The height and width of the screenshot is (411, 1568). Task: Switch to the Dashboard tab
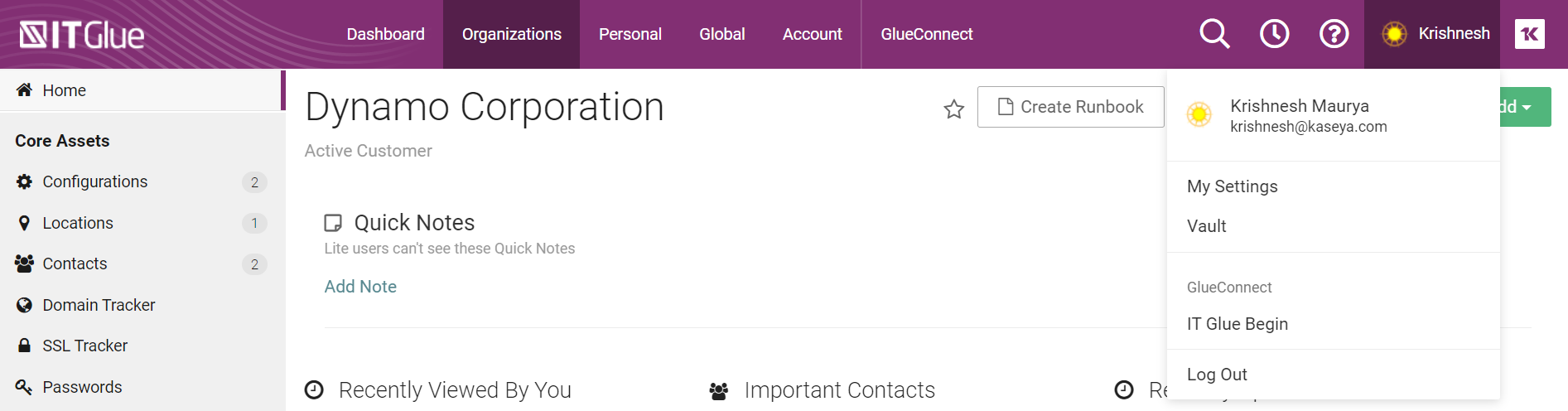385,34
